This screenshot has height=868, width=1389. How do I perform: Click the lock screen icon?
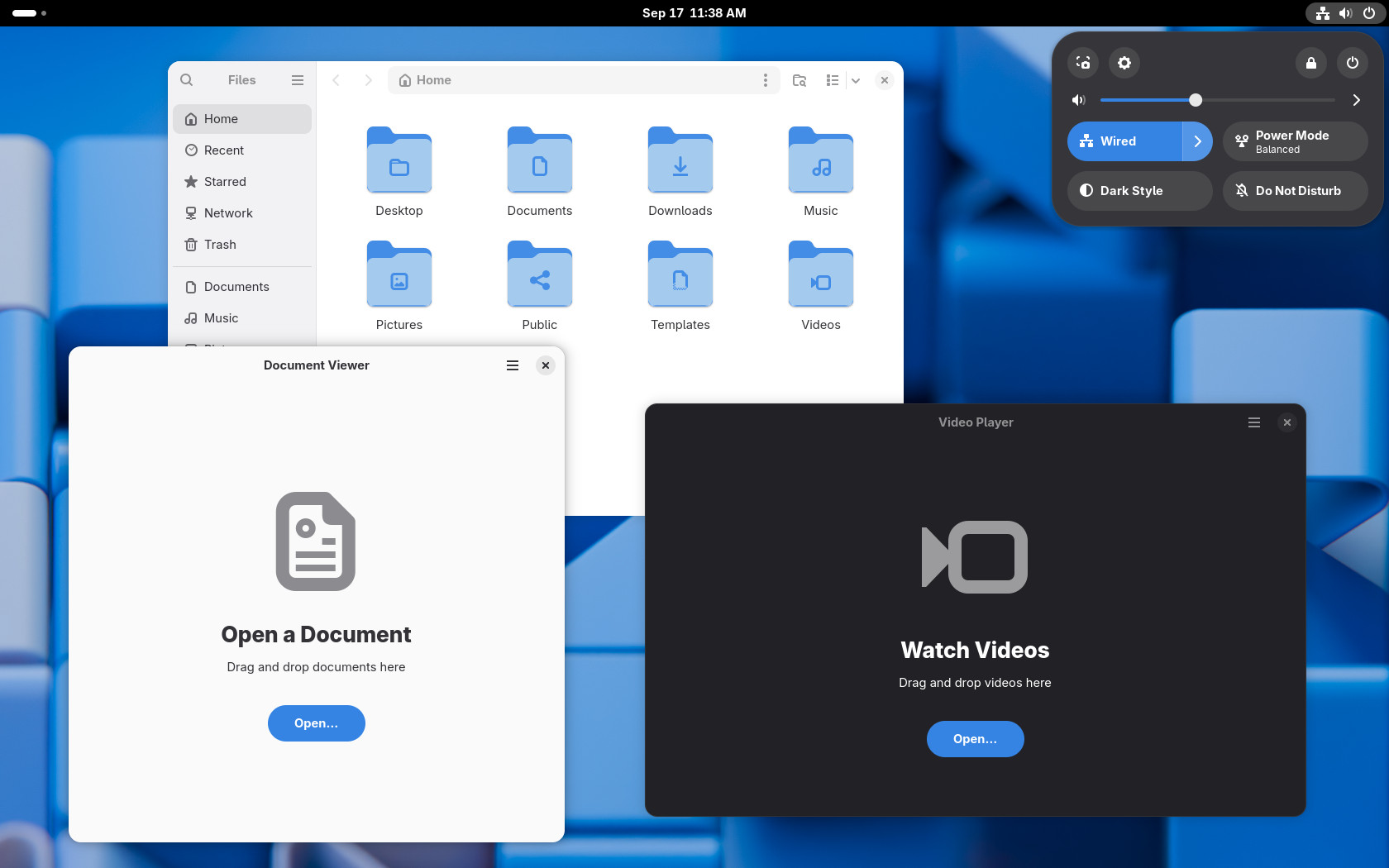[1311, 63]
